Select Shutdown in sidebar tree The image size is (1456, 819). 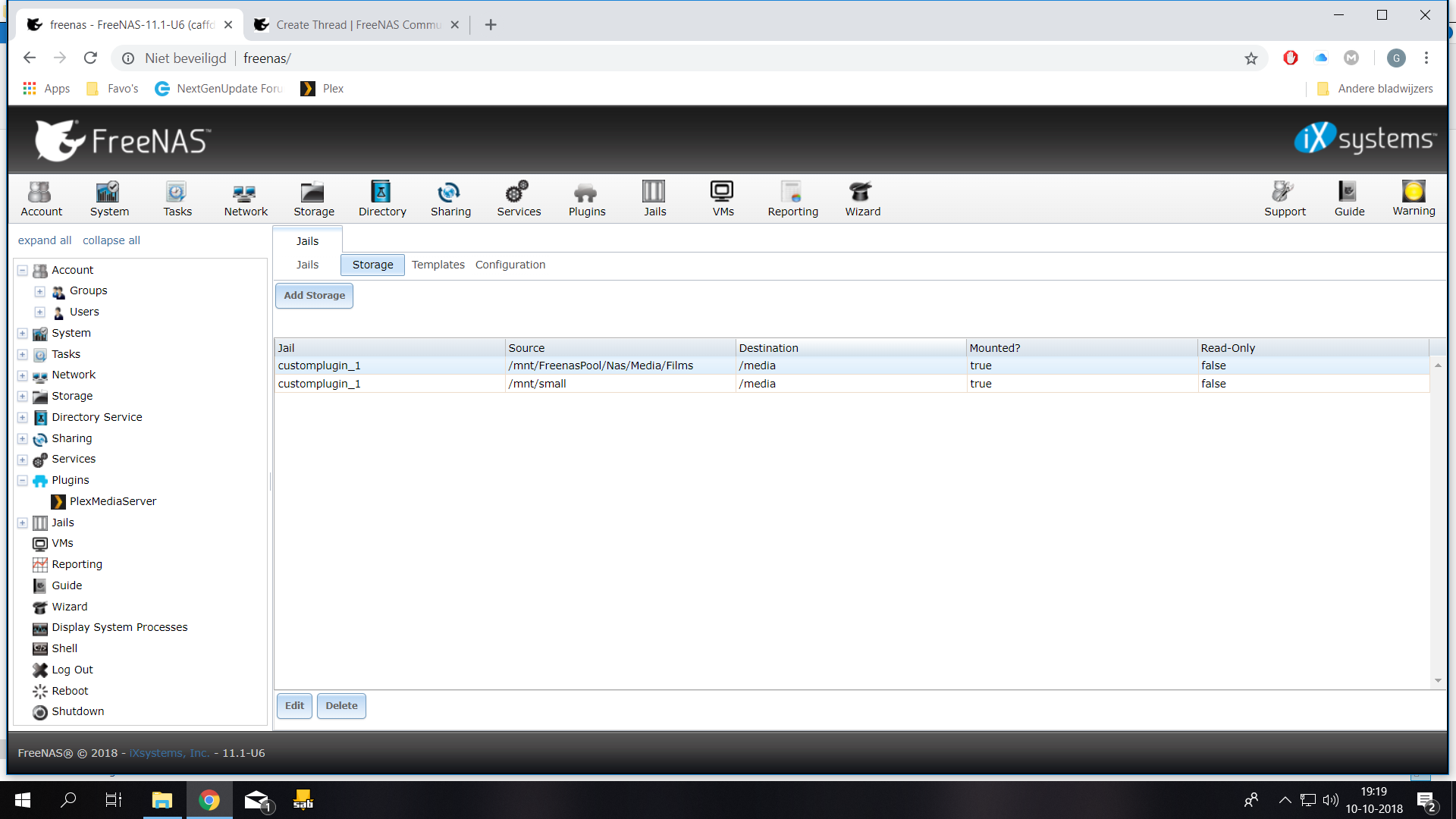[x=68, y=711]
